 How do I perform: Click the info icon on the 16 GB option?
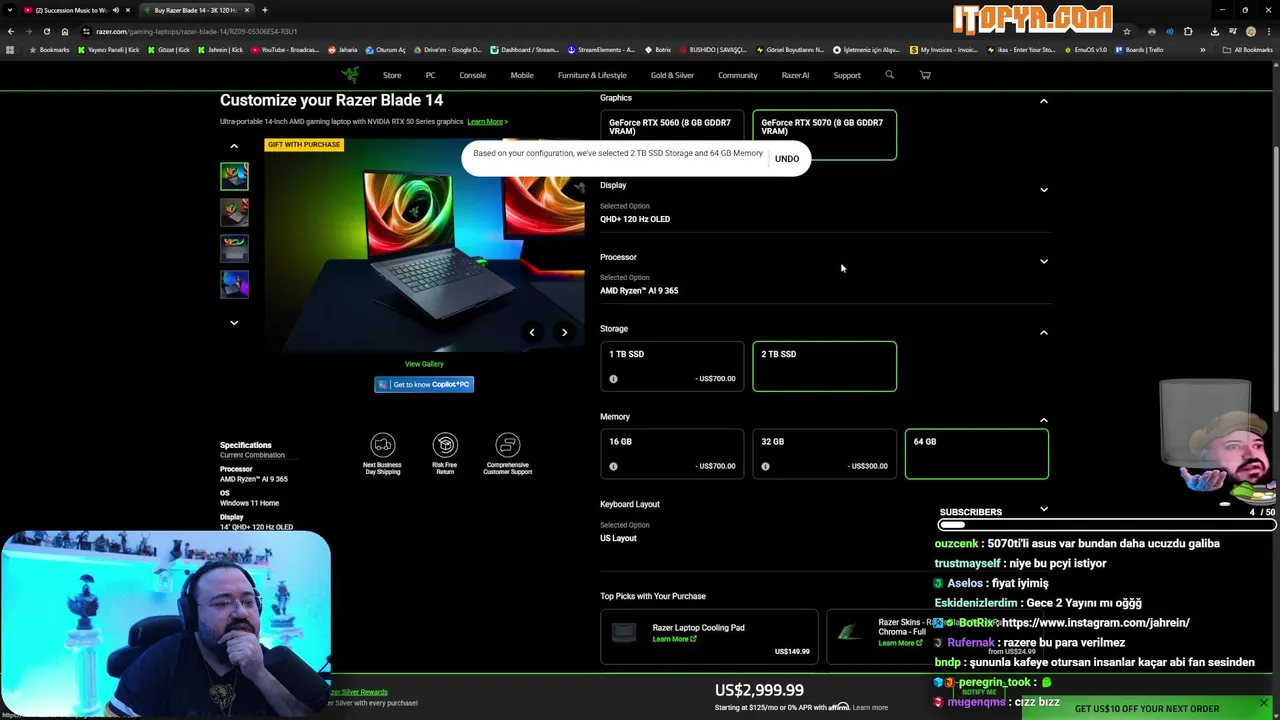[x=613, y=466]
